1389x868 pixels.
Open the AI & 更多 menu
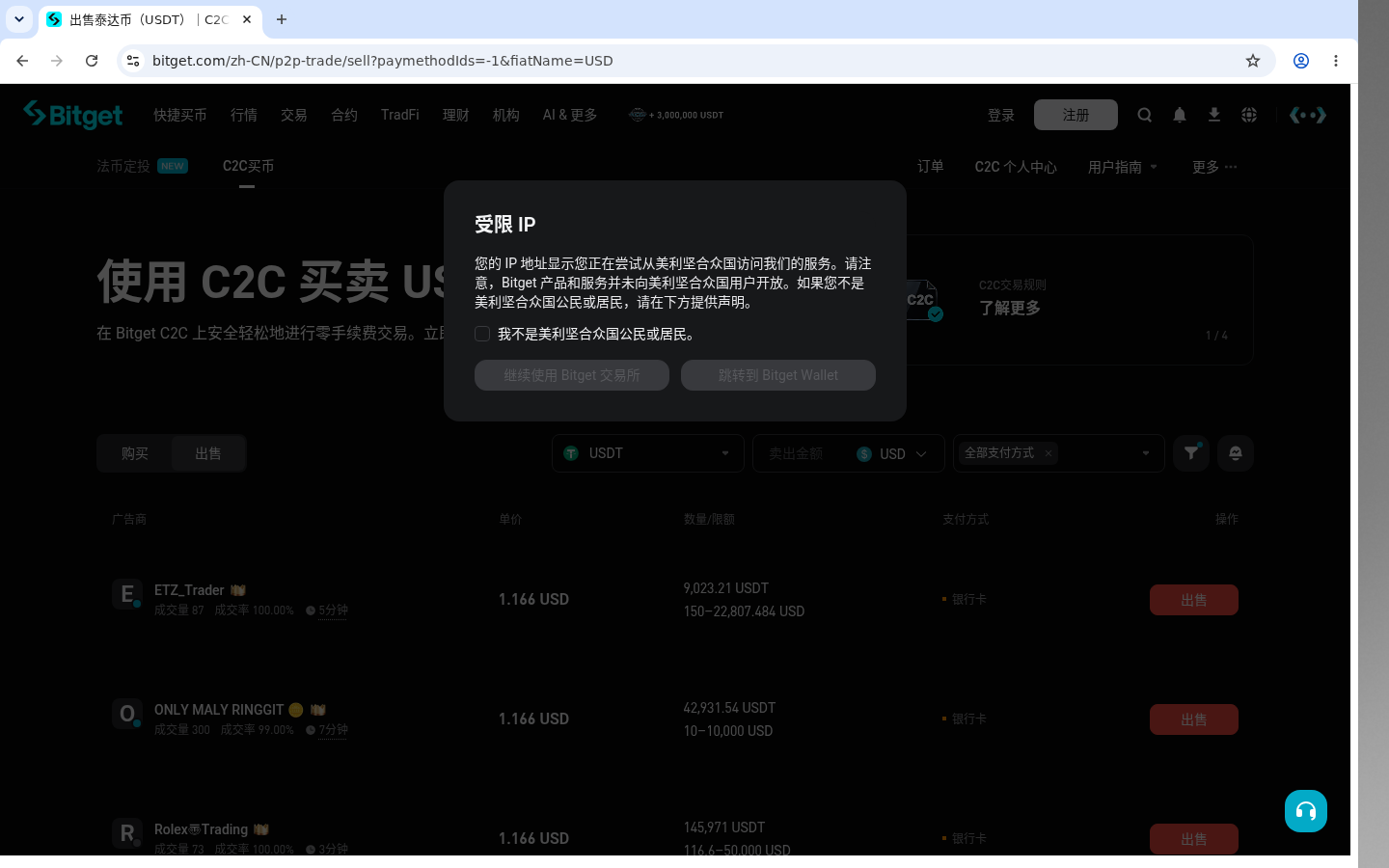pos(570,115)
